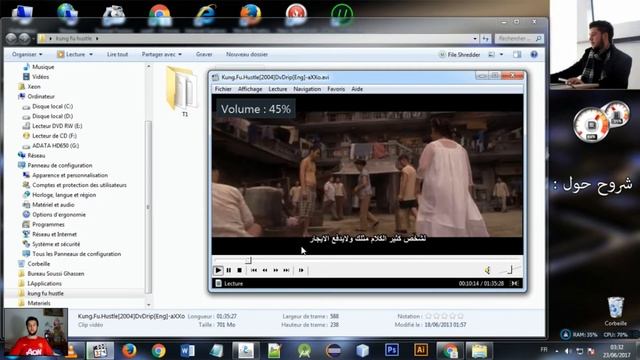The width and height of the screenshot is (640, 360).
Task: Click the system tray volume icon
Action: coord(567,351)
